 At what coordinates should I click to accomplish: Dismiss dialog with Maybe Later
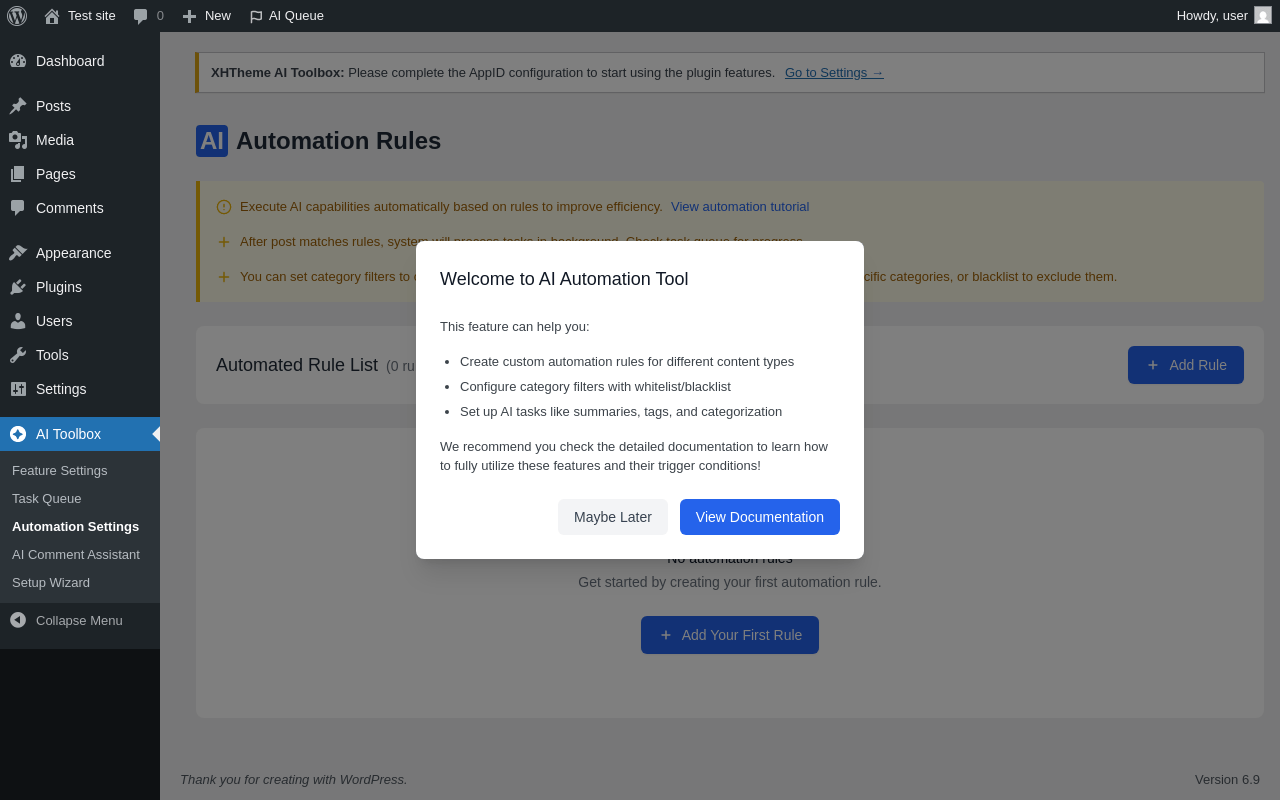coord(613,517)
